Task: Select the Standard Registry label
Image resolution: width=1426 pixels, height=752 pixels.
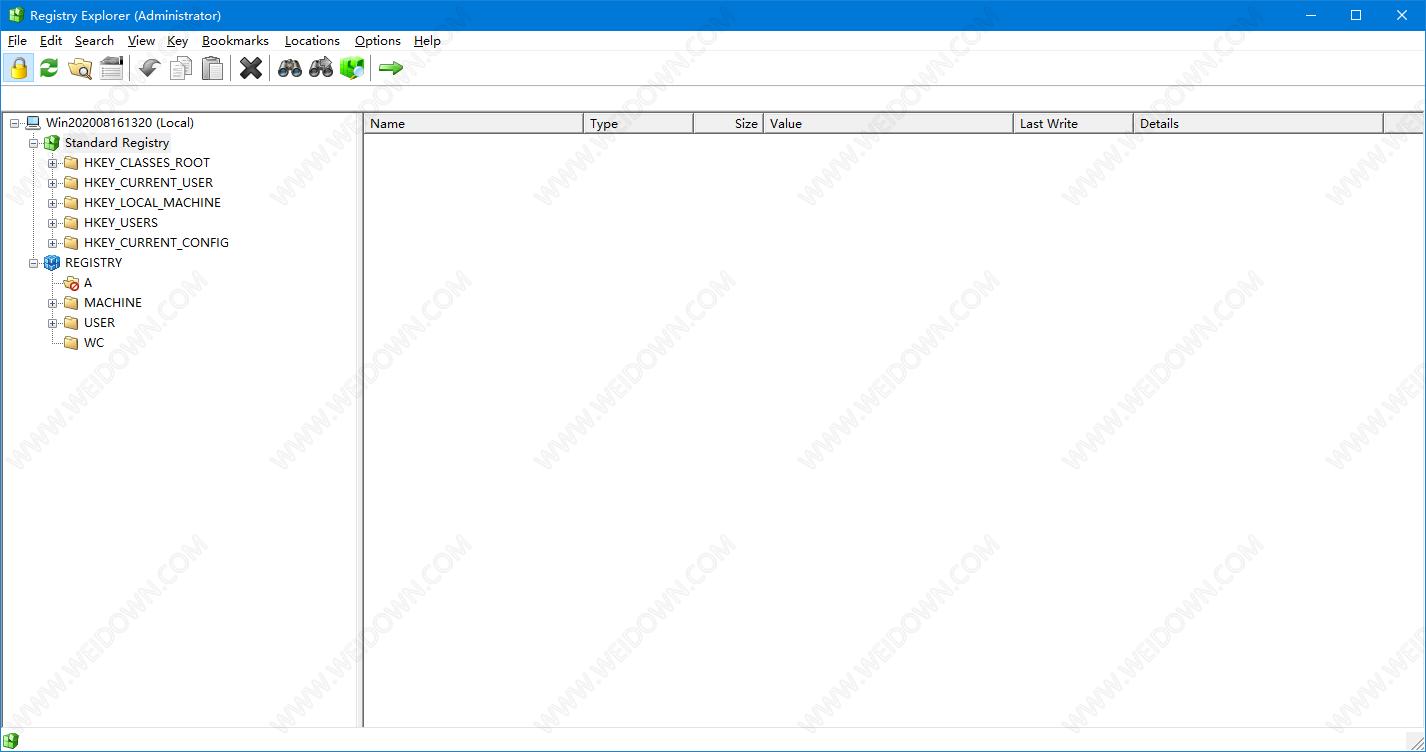Action: 117,143
